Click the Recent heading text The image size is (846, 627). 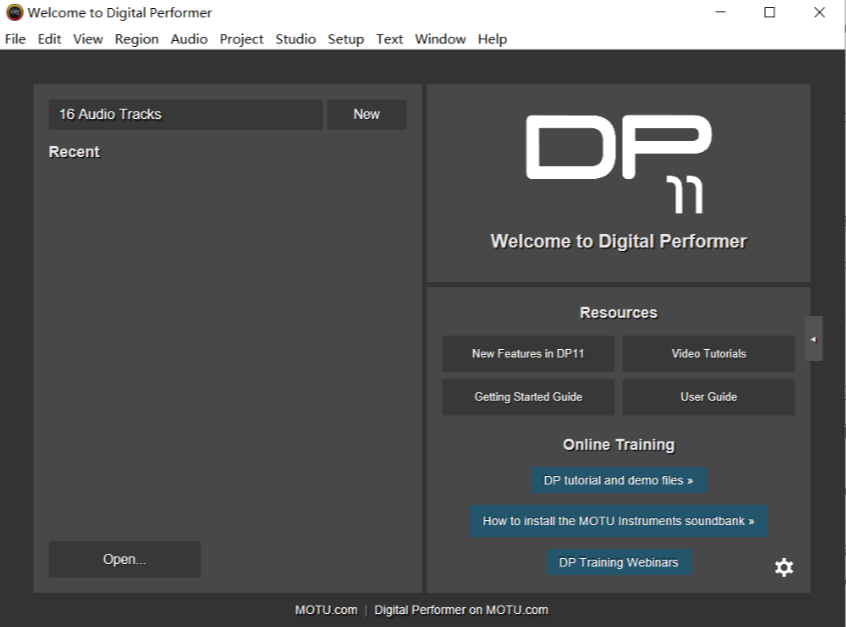pyautogui.click(x=74, y=152)
